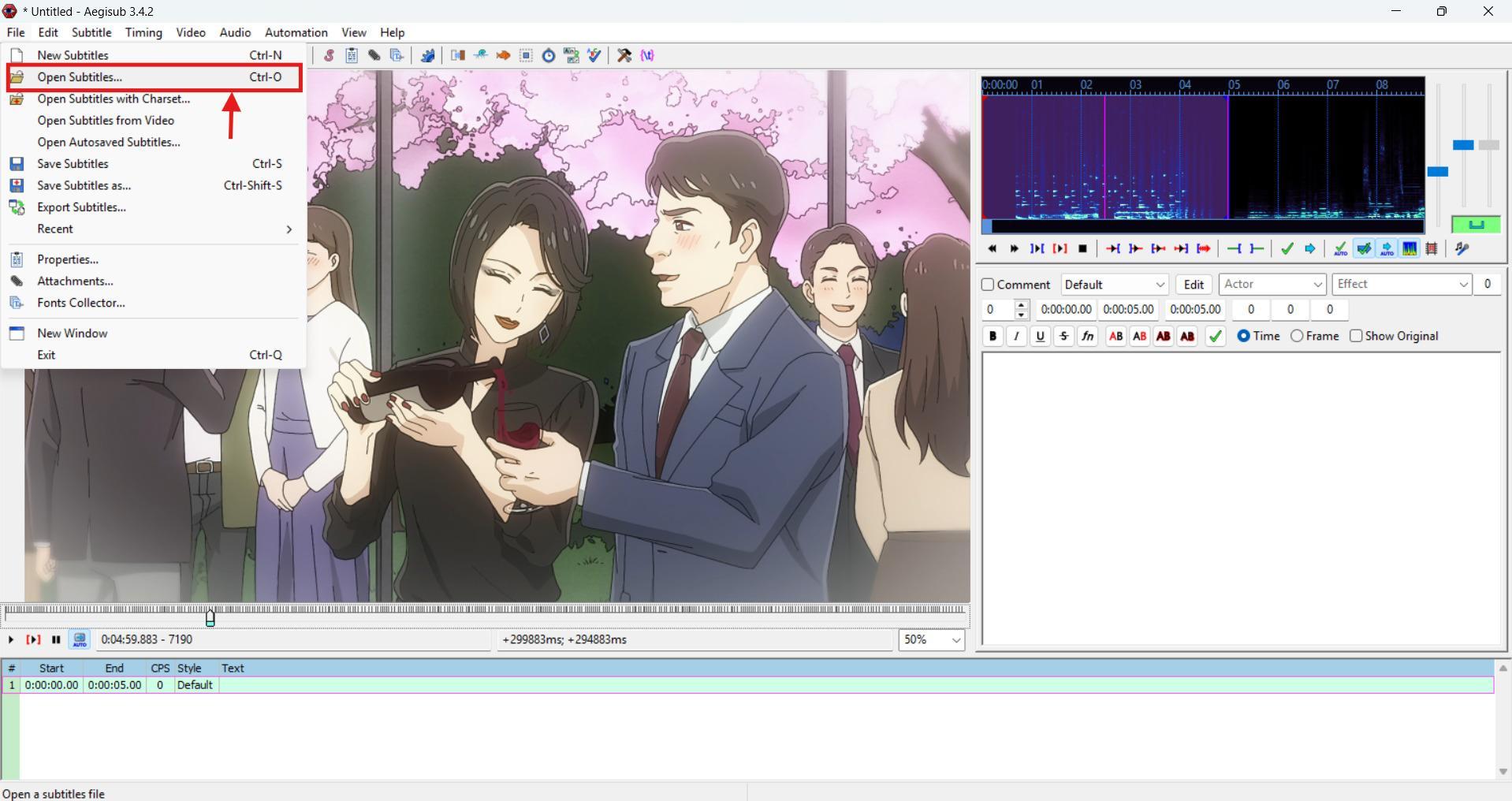Click the Resample Resolution toolbar icon
This screenshot has height=801, width=1512.
click(526, 55)
